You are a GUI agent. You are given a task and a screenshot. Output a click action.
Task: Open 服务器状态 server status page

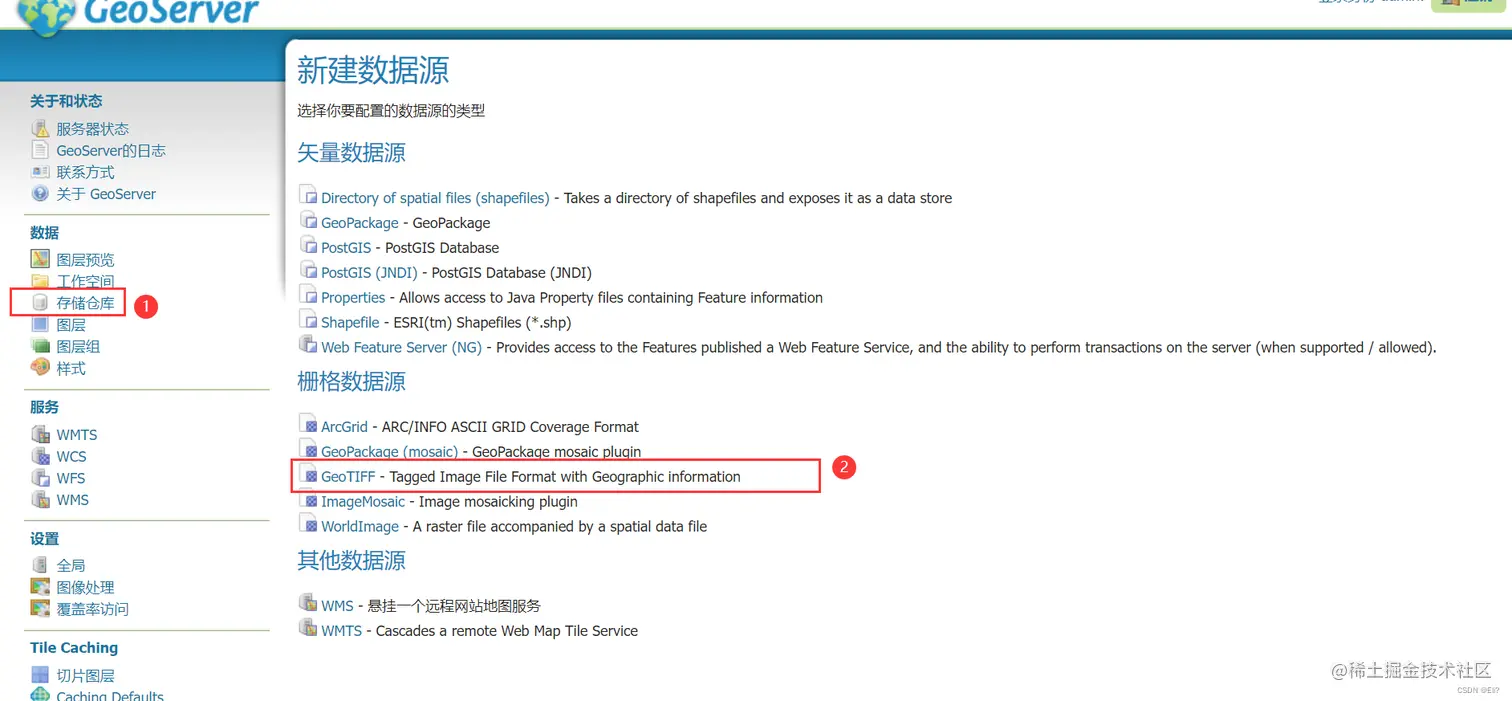(x=92, y=129)
